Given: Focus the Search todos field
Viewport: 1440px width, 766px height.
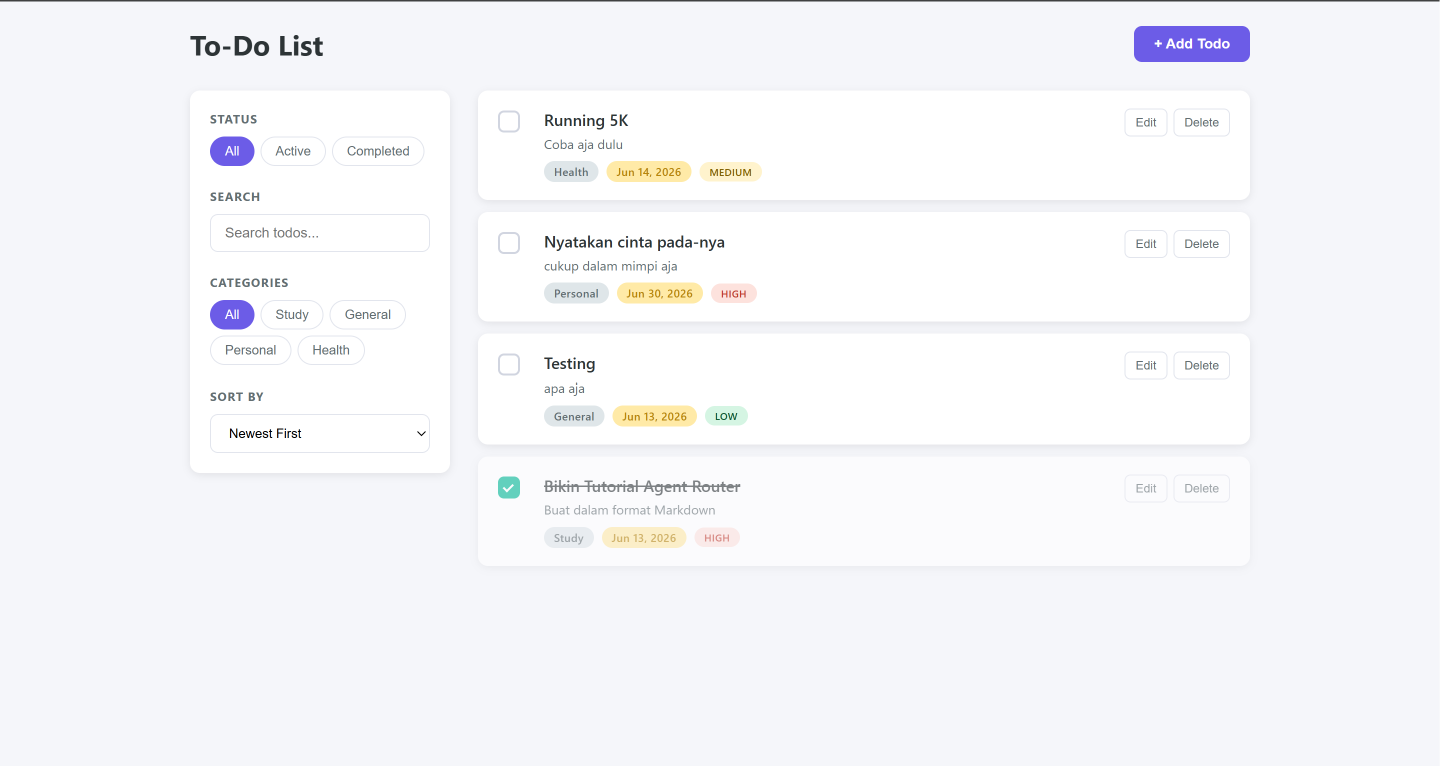Looking at the screenshot, I should pos(320,233).
